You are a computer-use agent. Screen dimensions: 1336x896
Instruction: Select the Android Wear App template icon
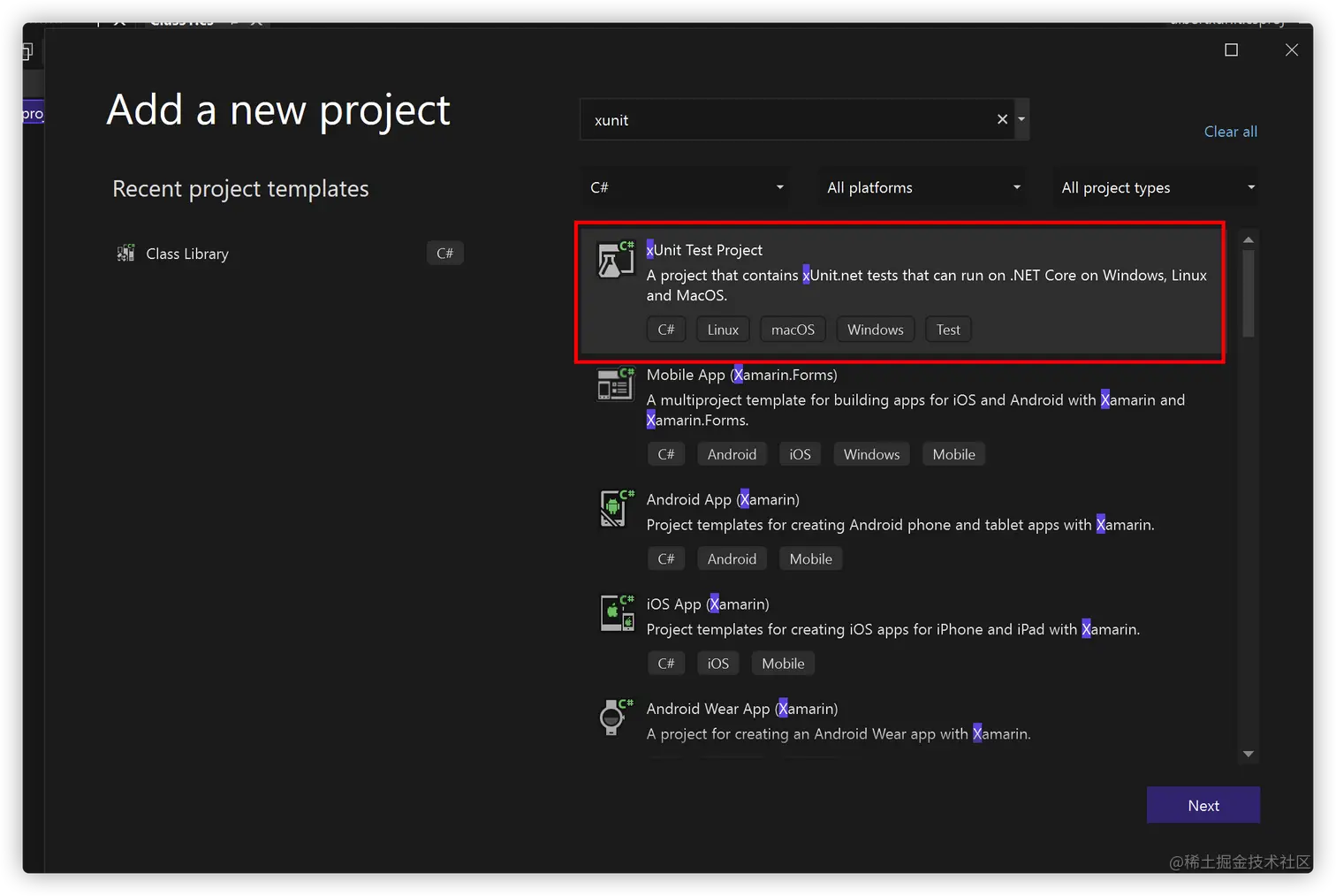[615, 718]
